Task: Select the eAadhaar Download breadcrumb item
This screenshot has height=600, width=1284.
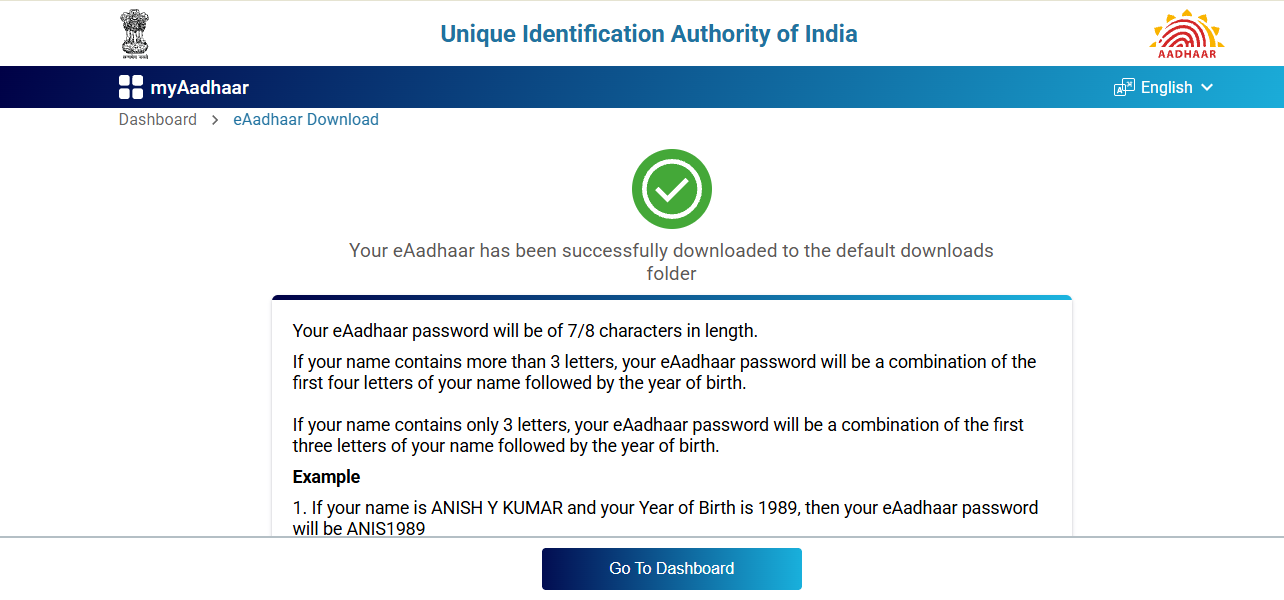Action: coord(306,119)
